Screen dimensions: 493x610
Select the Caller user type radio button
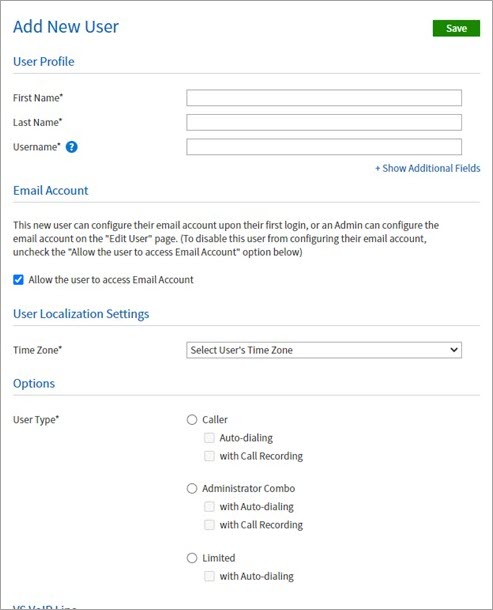[192, 420]
